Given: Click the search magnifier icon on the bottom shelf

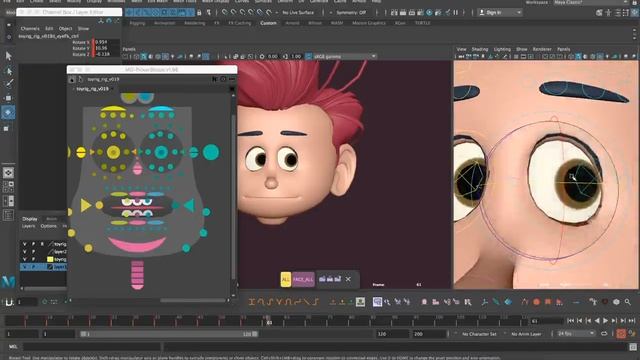Looking at the screenshot, I should [x=627, y=302].
